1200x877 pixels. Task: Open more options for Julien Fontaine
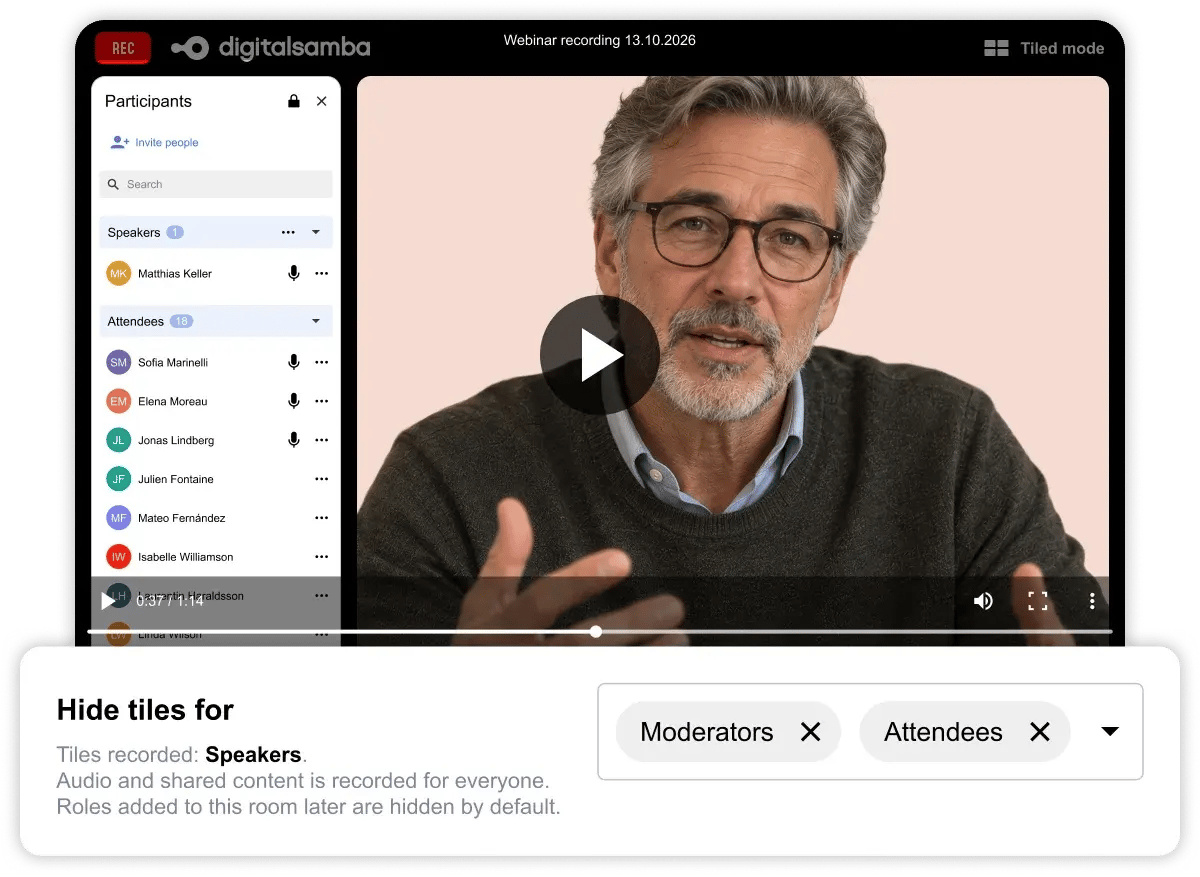tap(321, 479)
